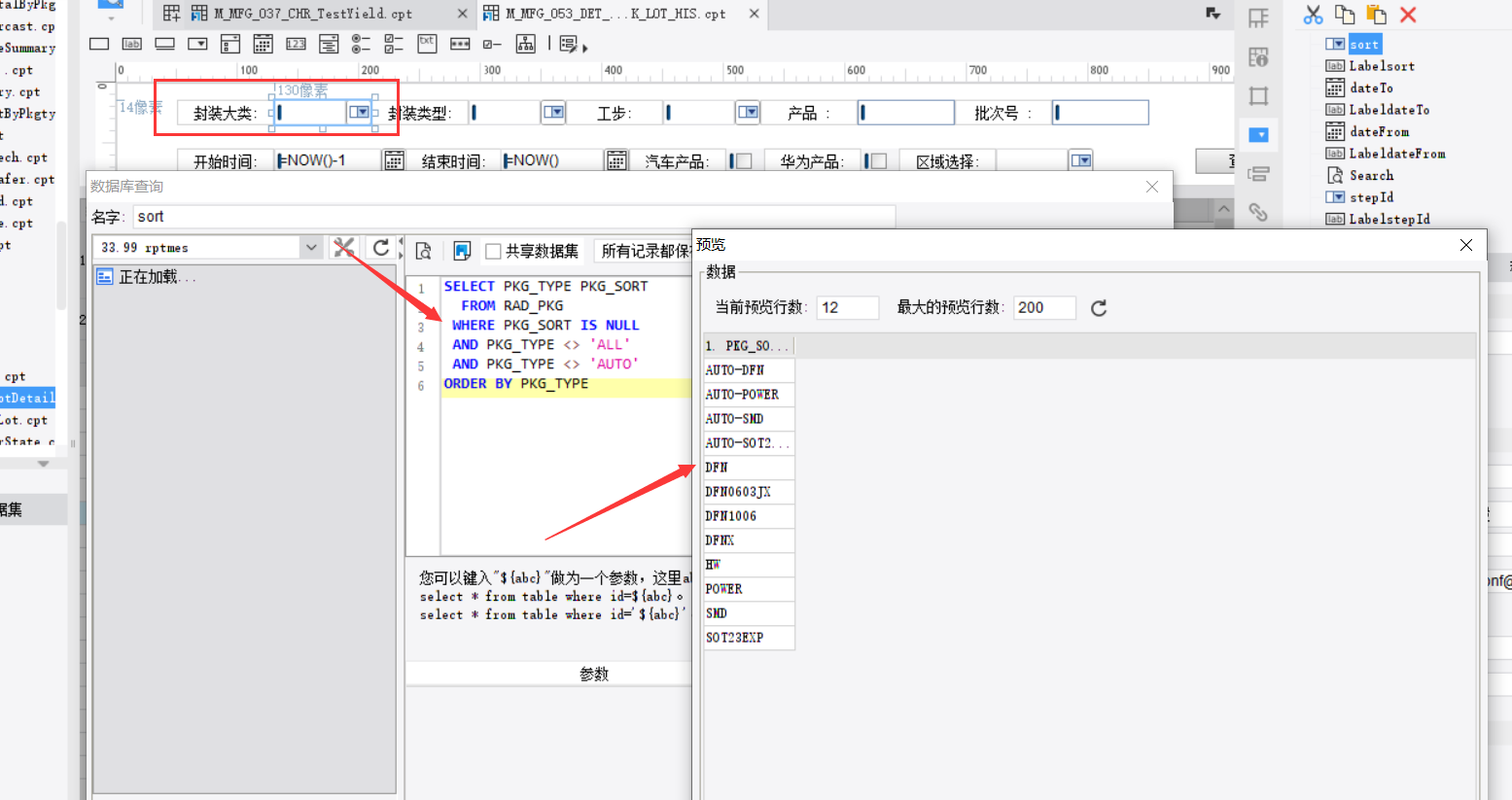Select the combo box widget toolbar icon
1512x800 pixels.
pos(197,44)
